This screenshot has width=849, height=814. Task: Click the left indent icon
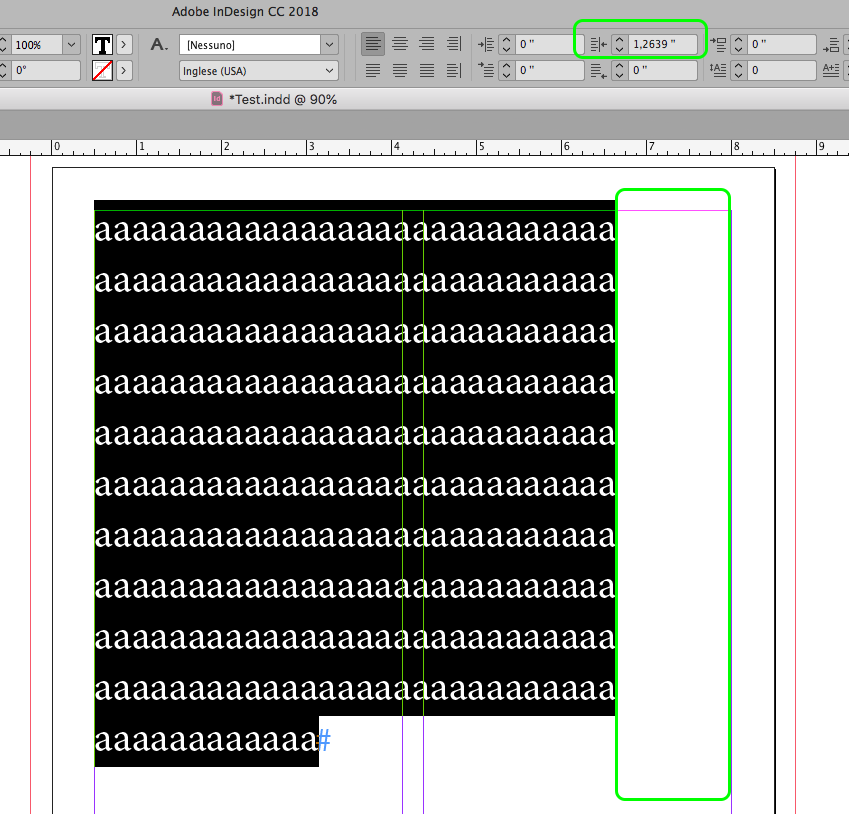pyautogui.click(x=486, y=44)
